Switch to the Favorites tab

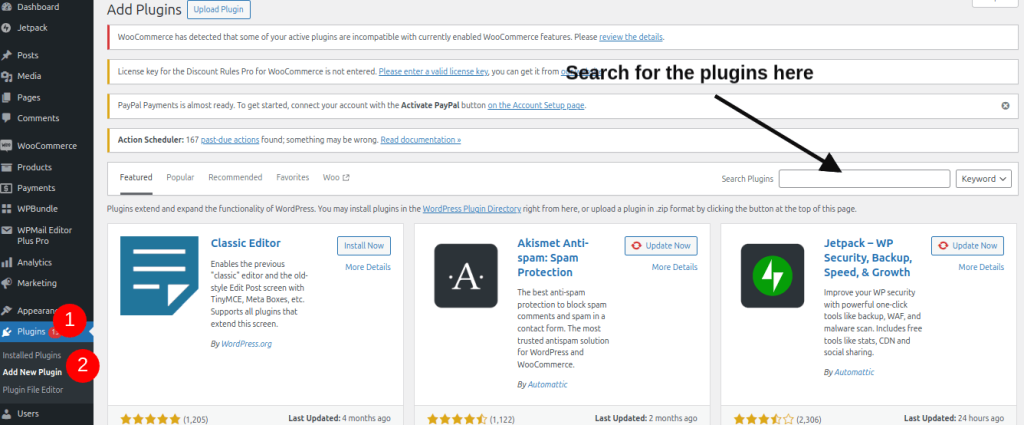tap(293, 178)
